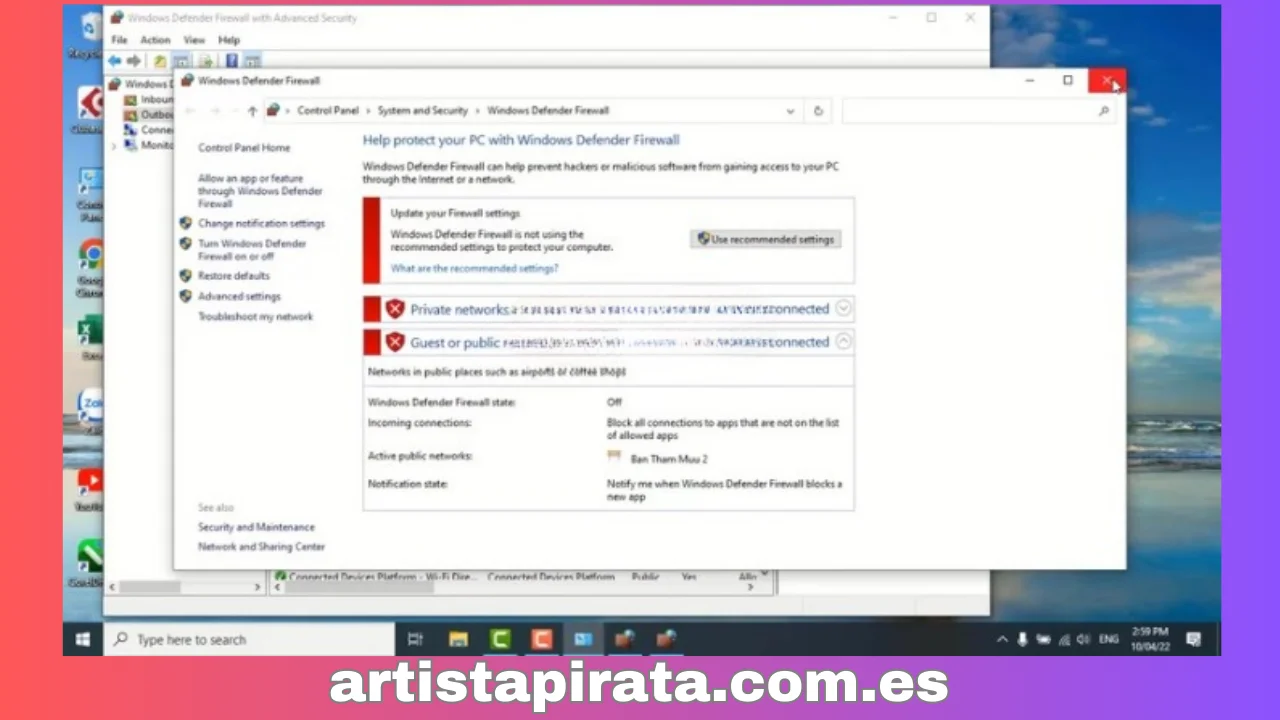This screenshot has height=720, width=1280.
Task: Click Use recommended settings button
Action: tap(765, 239)
